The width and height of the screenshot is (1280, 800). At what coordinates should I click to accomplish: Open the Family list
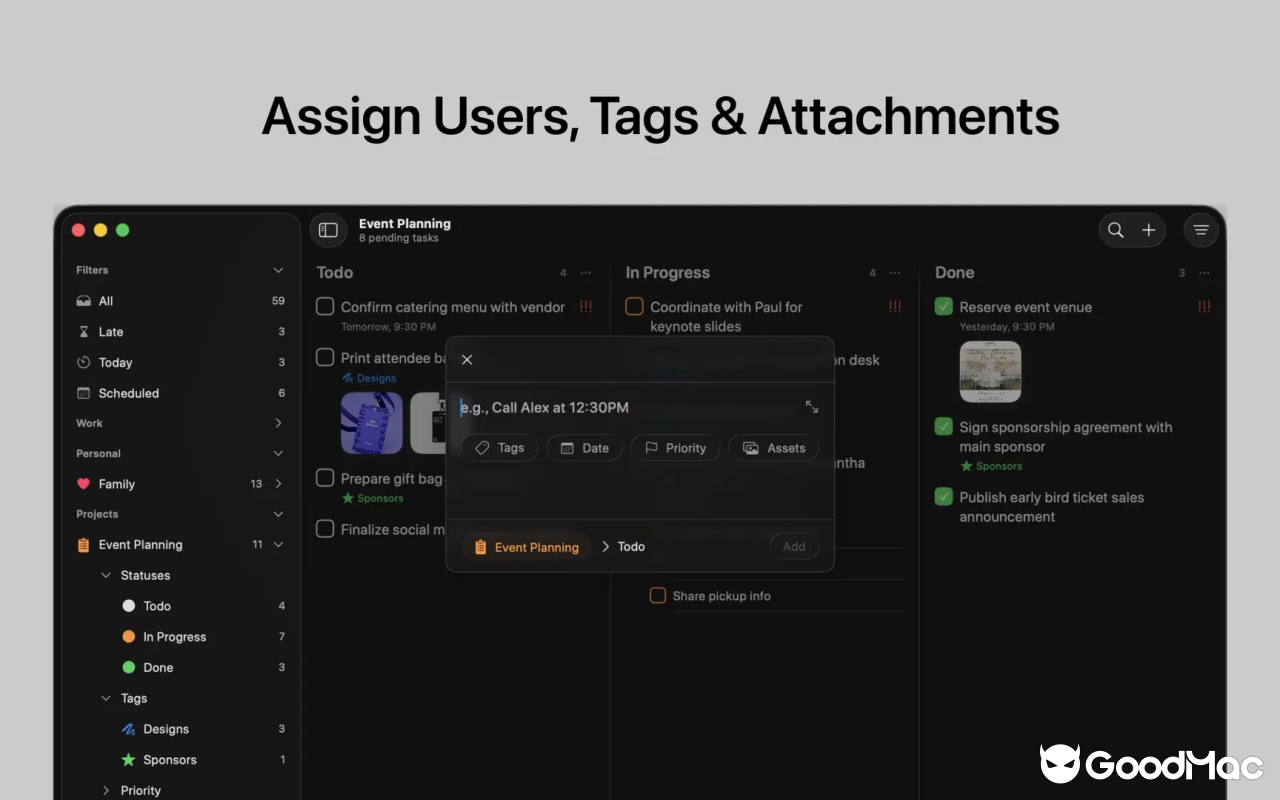[x=180, y=484]
